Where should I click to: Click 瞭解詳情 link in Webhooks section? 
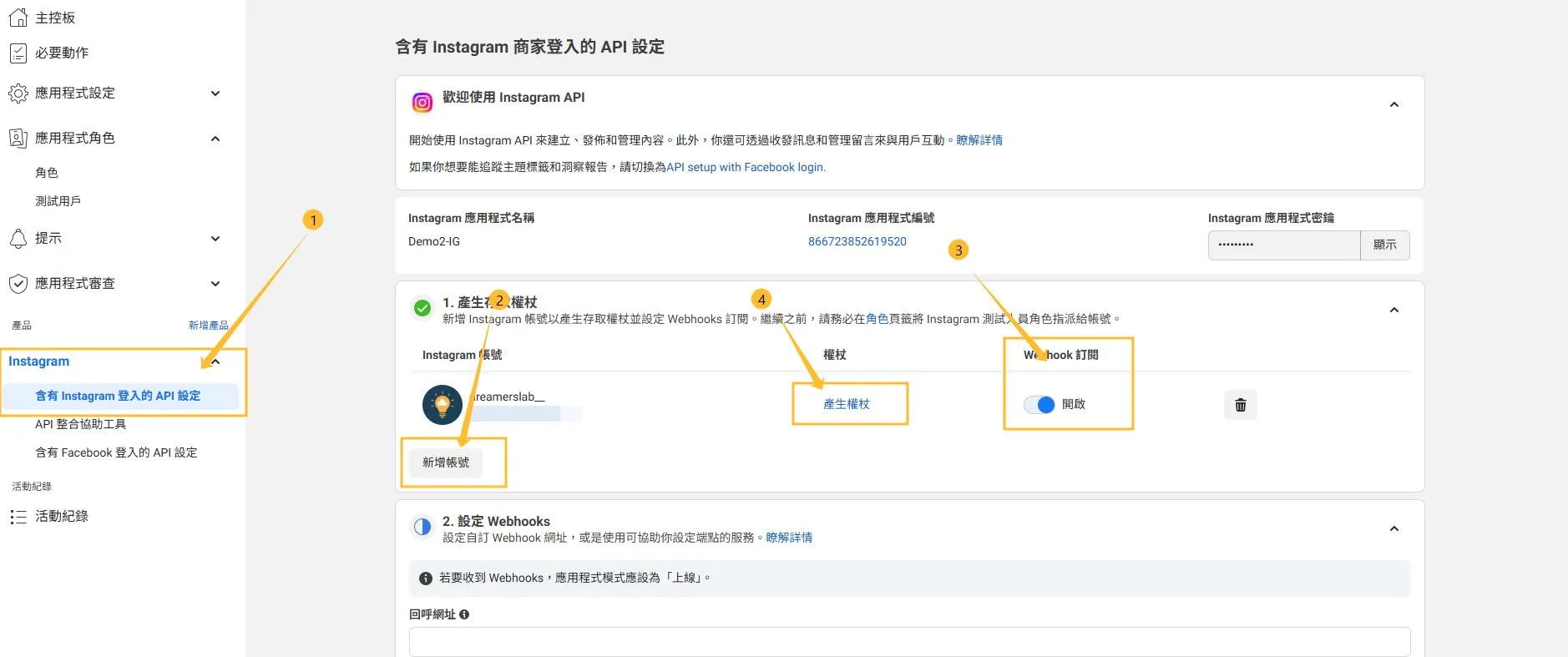[789, 538]
